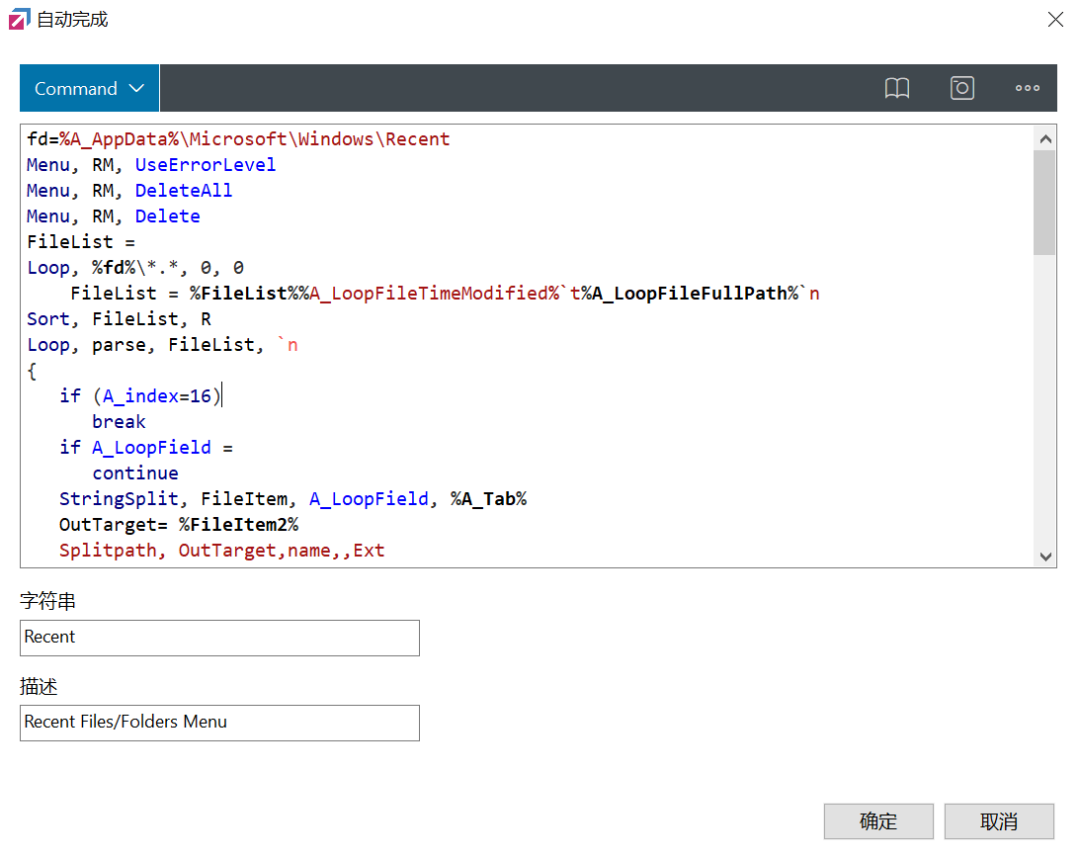1080x859 pixels.
Task: Click the 'Menu, RM, Delete' line
Action: pos(113,216)
